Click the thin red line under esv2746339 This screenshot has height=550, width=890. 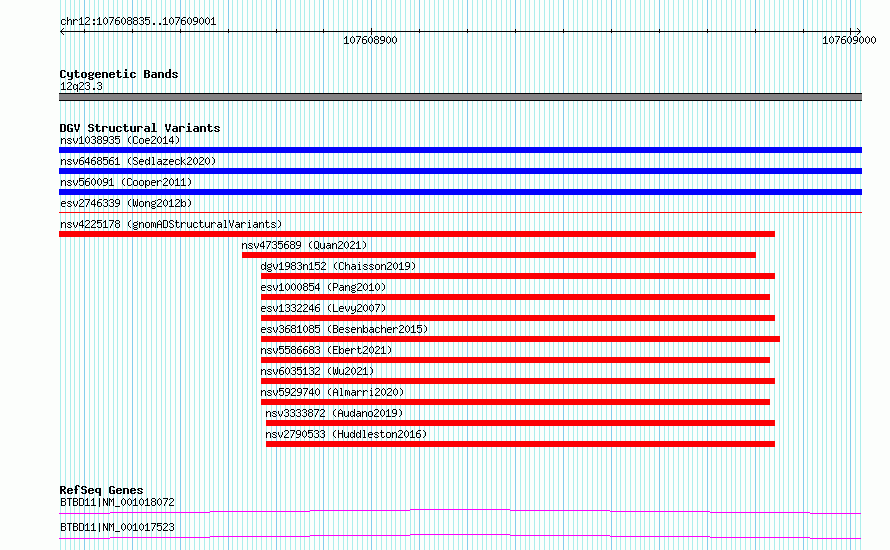pos(460,213)
